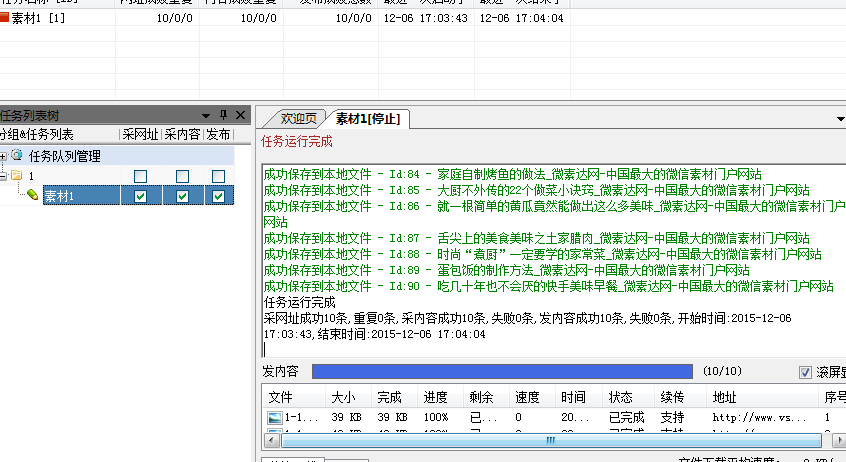The image size is (846, 462).
Task: Click the 任务队列管理 gear icon
Action: 17,155
